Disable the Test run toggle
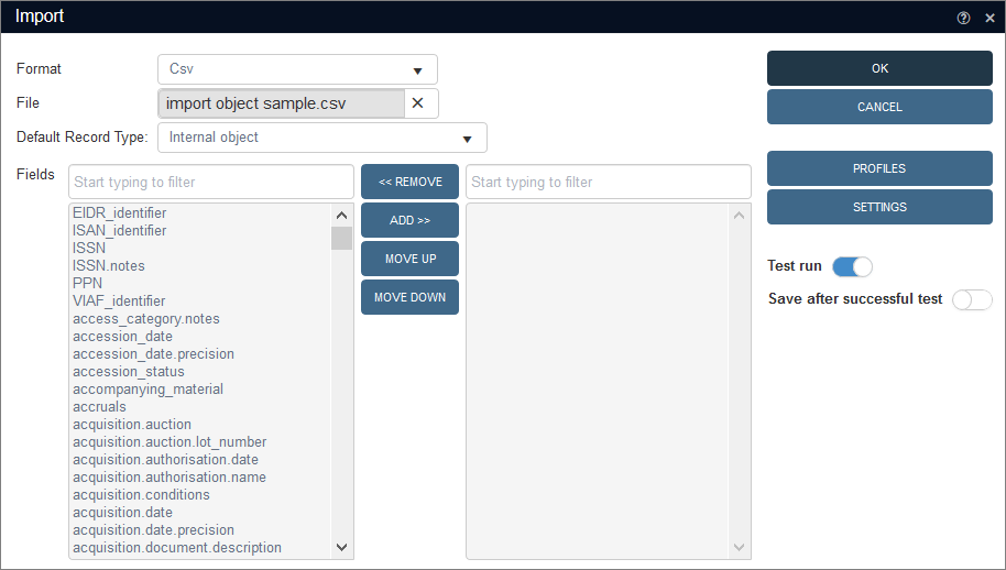Viewport: 1006px width, 570px height. click(852, 266)
